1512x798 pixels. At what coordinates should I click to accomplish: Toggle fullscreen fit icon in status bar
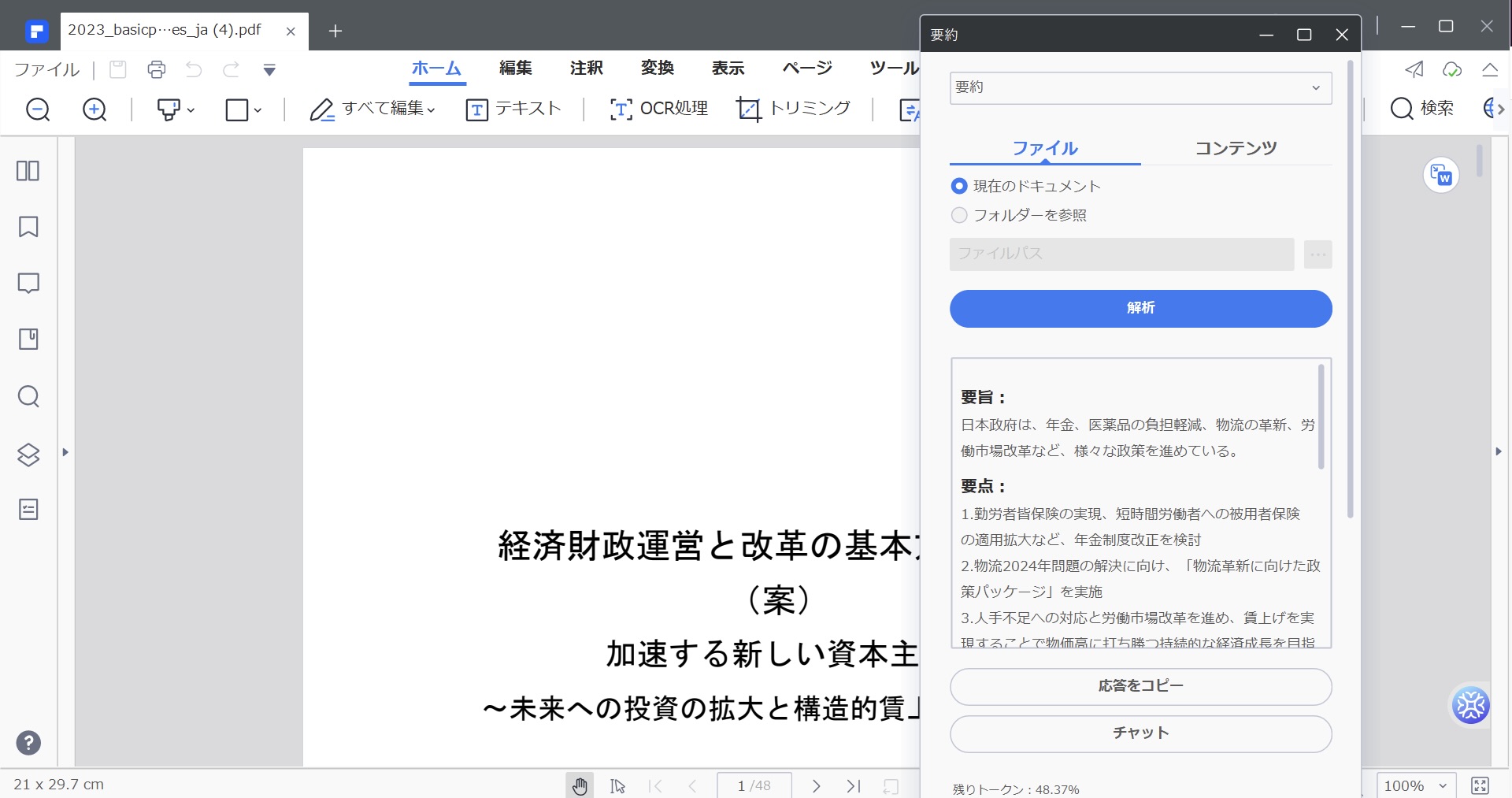click(1480, 785)
